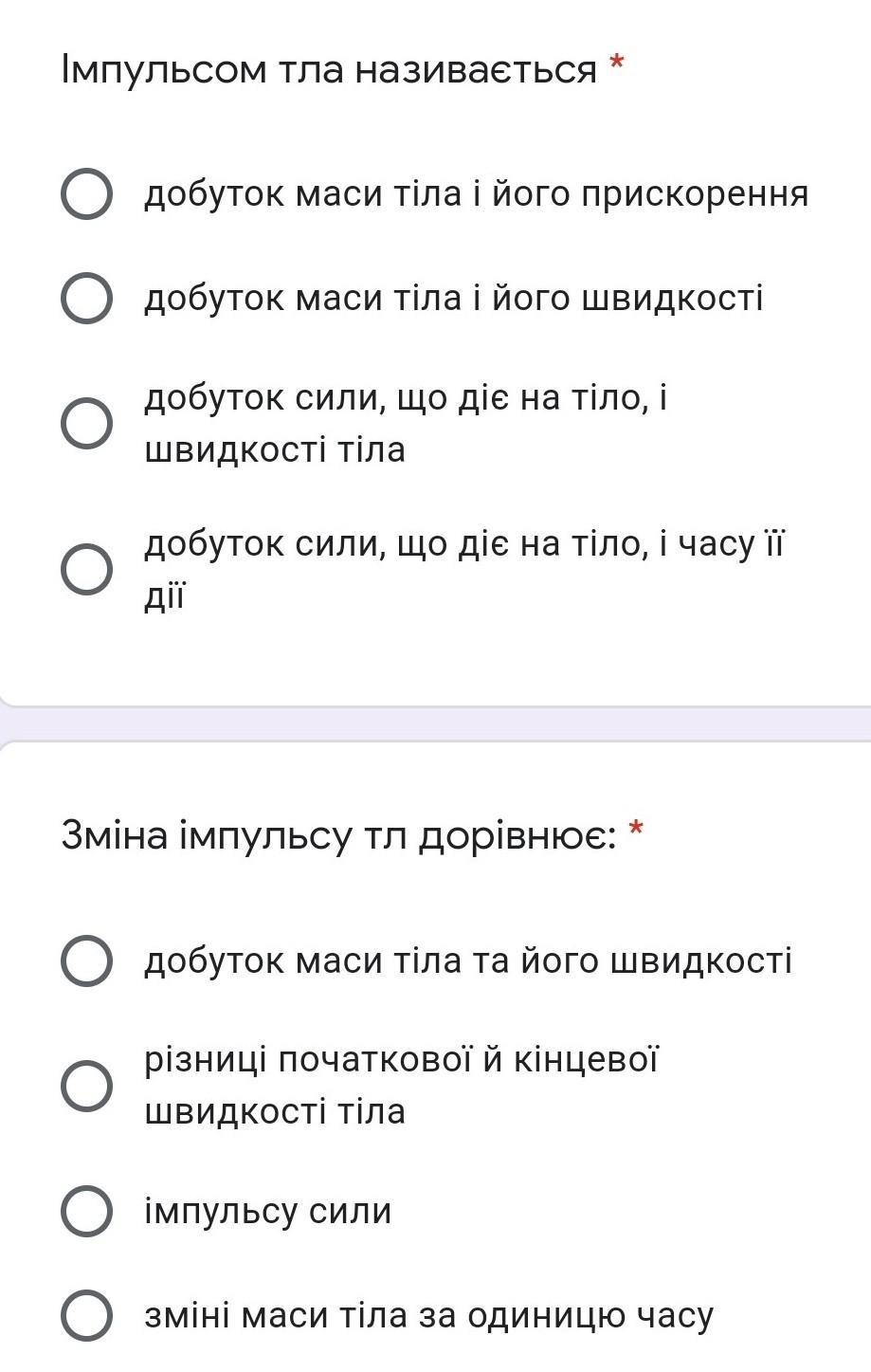
Task: Click answer text ending with 'і часу її дії'
Action: [x=465, y=570]
